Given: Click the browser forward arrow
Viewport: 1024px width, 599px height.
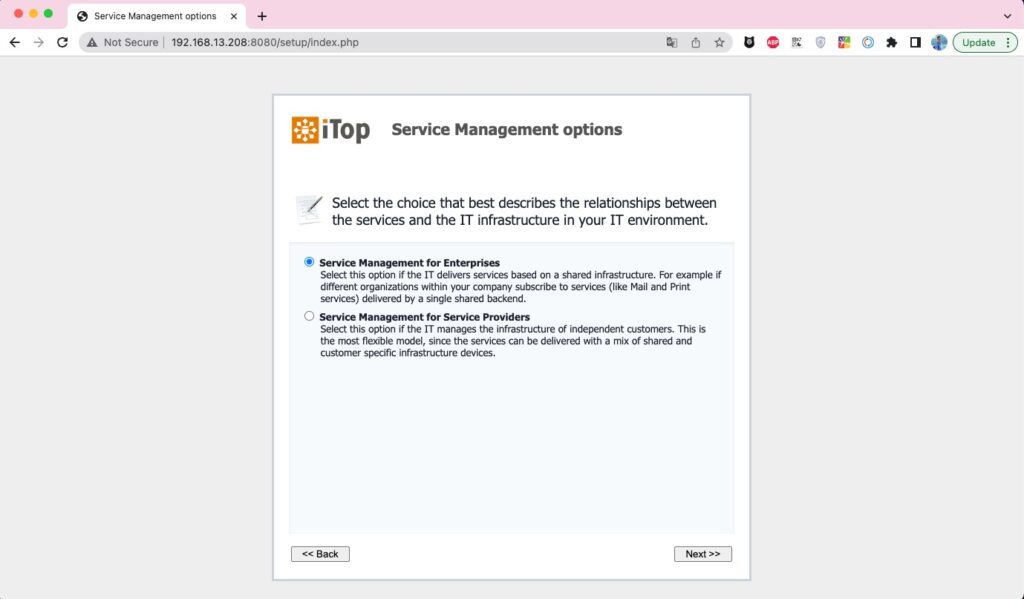Looking at the screenshot, I should point(39,42).
